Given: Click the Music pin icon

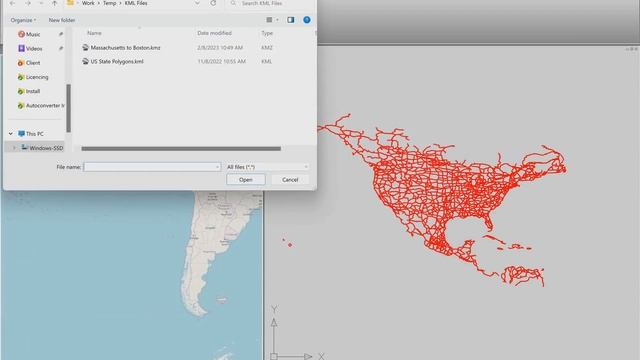Looking at the screenshot, I should [61, 34].
